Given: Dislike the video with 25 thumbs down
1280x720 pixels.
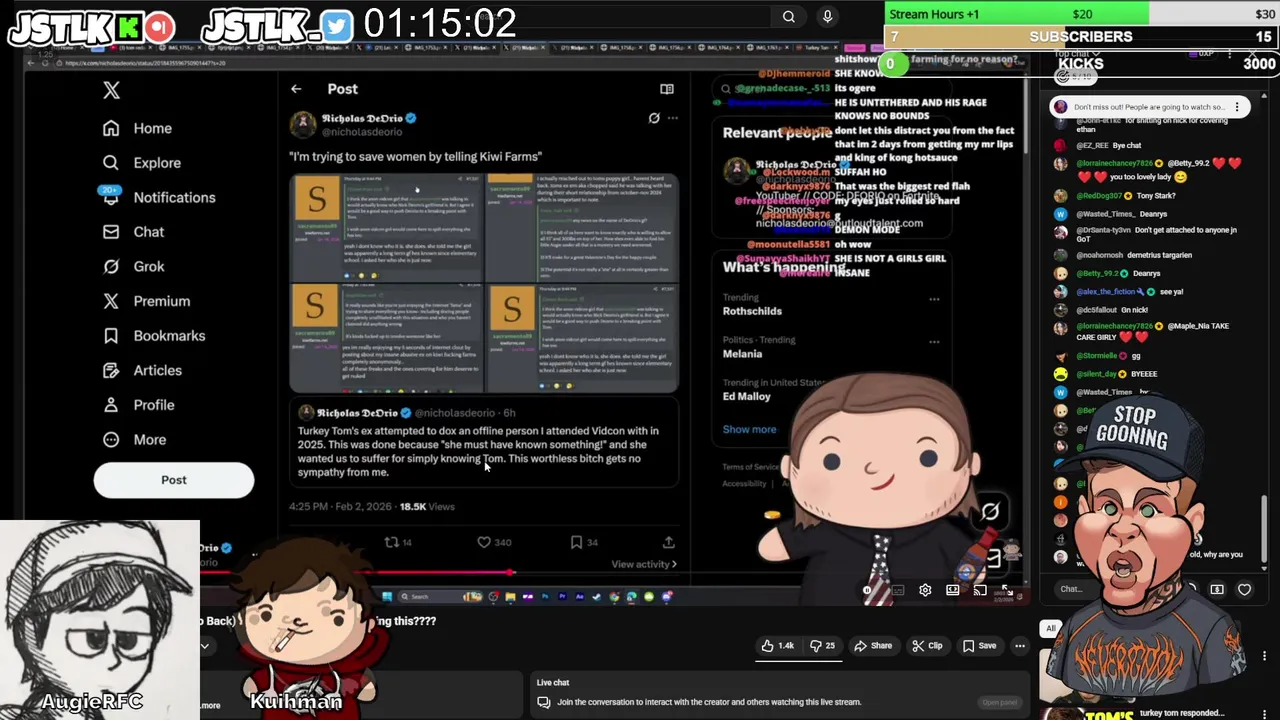Looking at the screenshot, I should tap(822, 646).
